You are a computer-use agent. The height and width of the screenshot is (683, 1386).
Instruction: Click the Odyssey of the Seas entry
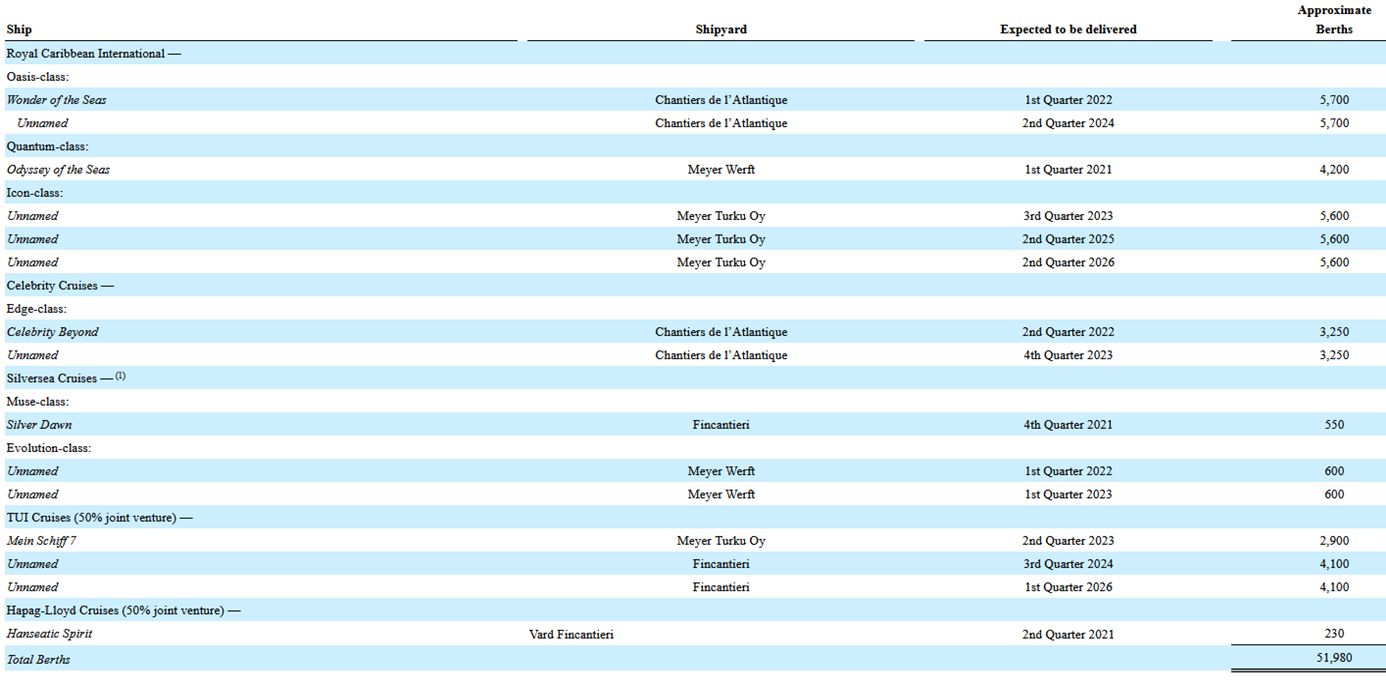[58, 170]
